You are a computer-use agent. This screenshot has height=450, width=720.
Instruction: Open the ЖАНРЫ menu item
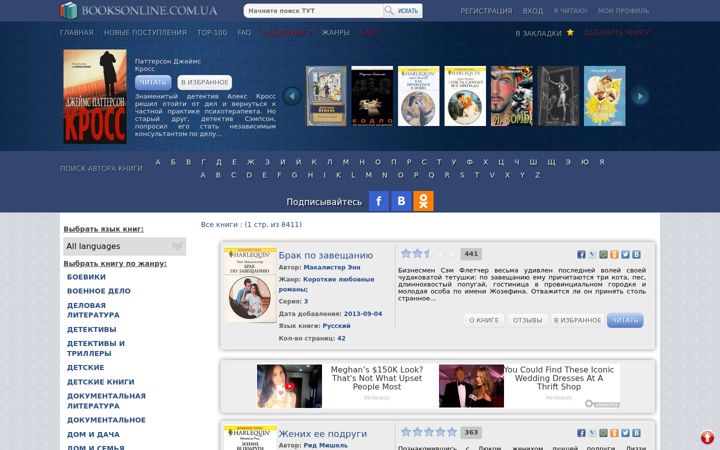coord(335,33)
